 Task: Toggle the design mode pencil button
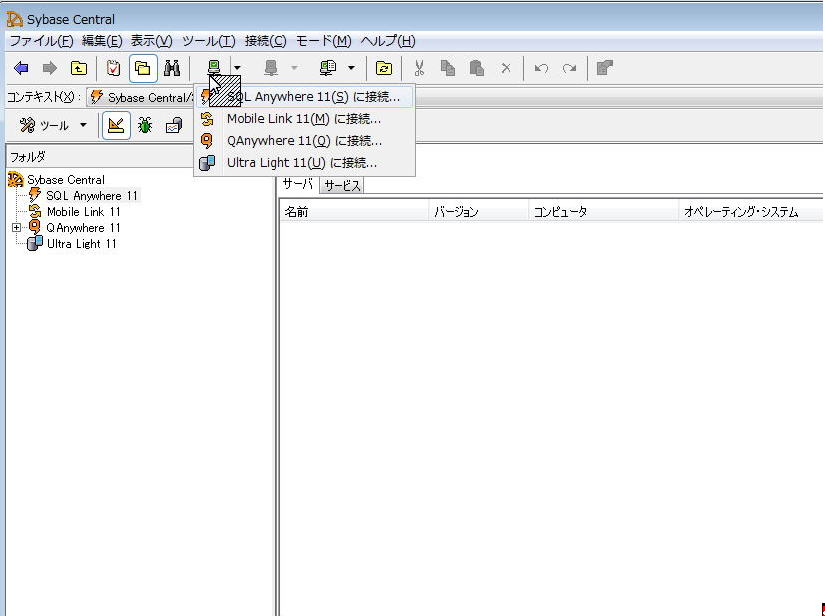(116, 125)
